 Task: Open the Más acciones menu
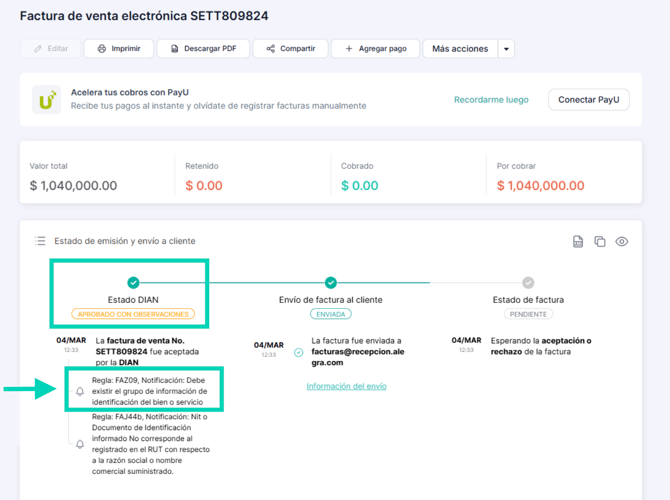pyautogui.click(x=459, y=49)
